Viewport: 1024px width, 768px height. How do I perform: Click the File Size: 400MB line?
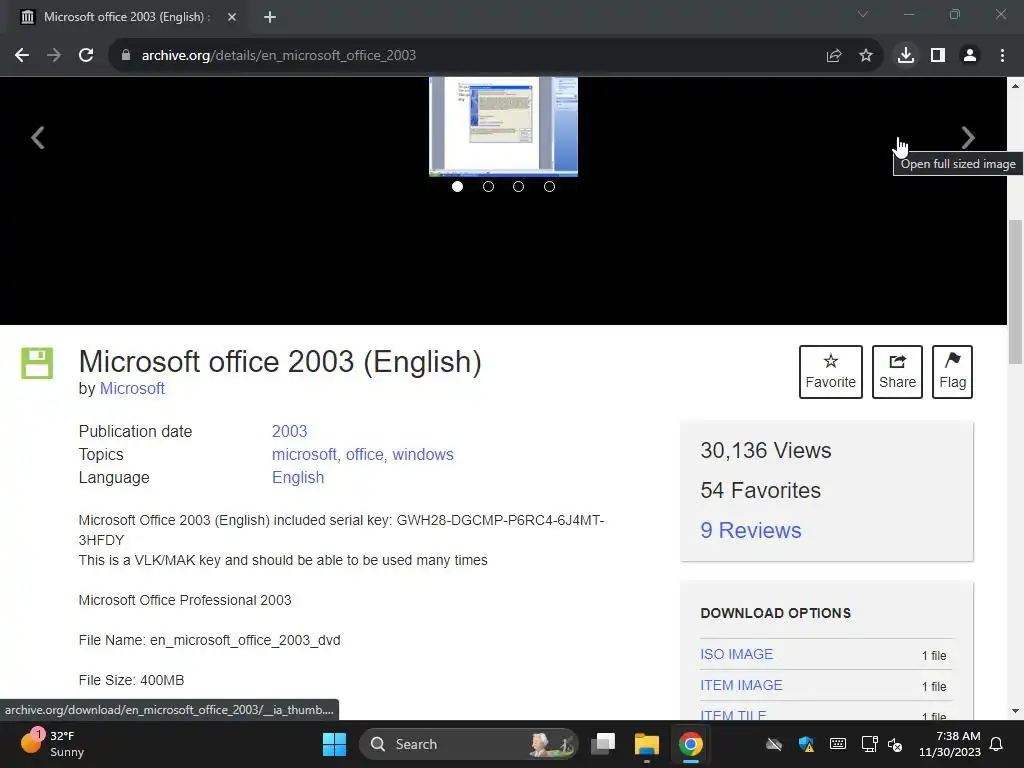tap(131, 680)
